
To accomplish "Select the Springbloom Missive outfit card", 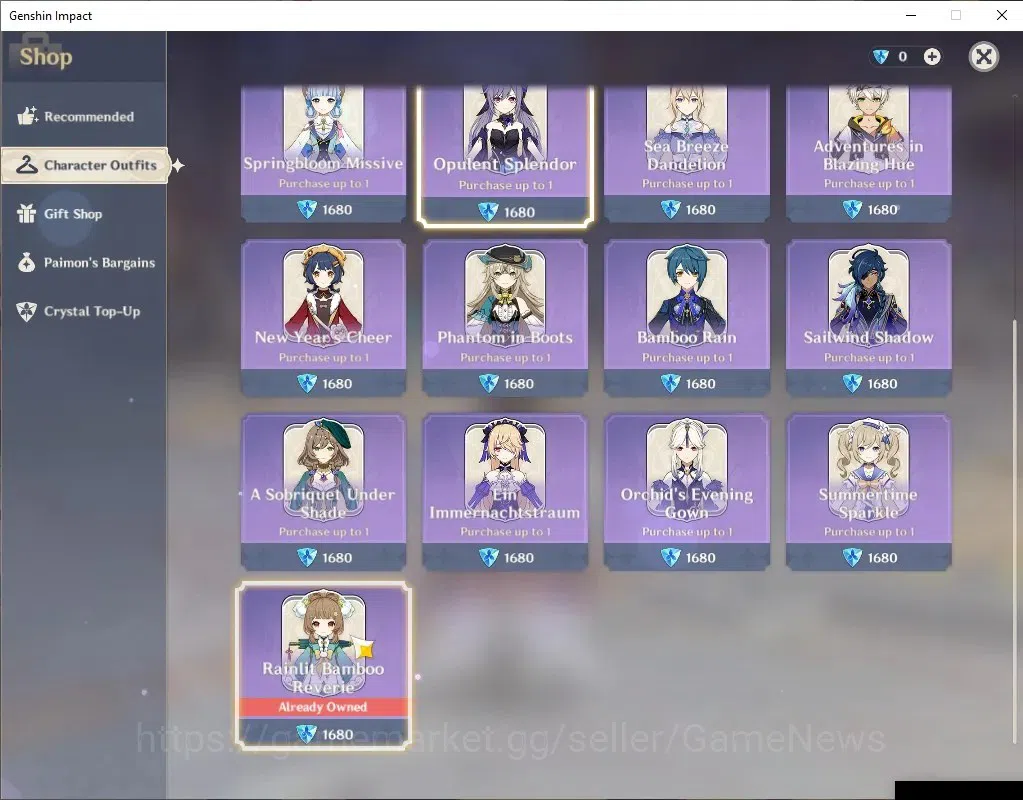I will click(324, 153).
